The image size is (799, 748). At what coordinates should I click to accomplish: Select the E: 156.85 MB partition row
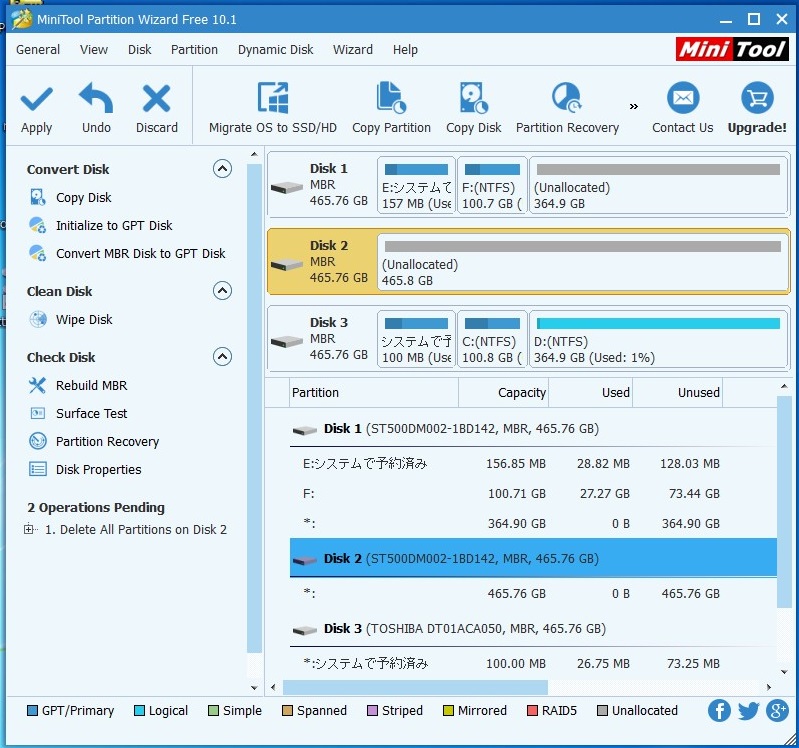533,463
